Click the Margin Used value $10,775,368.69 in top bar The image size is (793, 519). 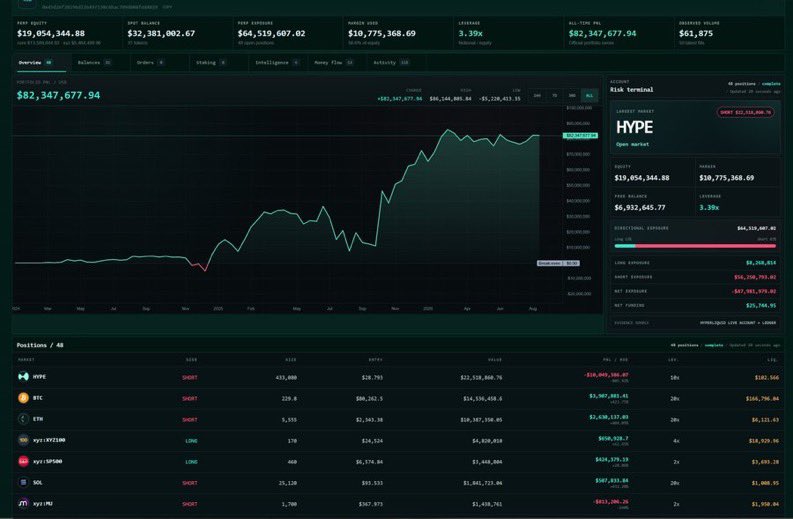pyautogui.click(x=382, y=33)
